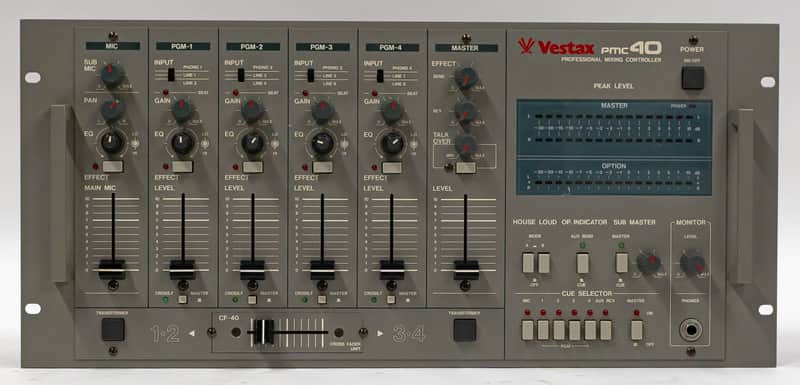Grab the PGM-4 LEVEL fader cap
This screenshot has height=385, width=800.
[391, 270]
